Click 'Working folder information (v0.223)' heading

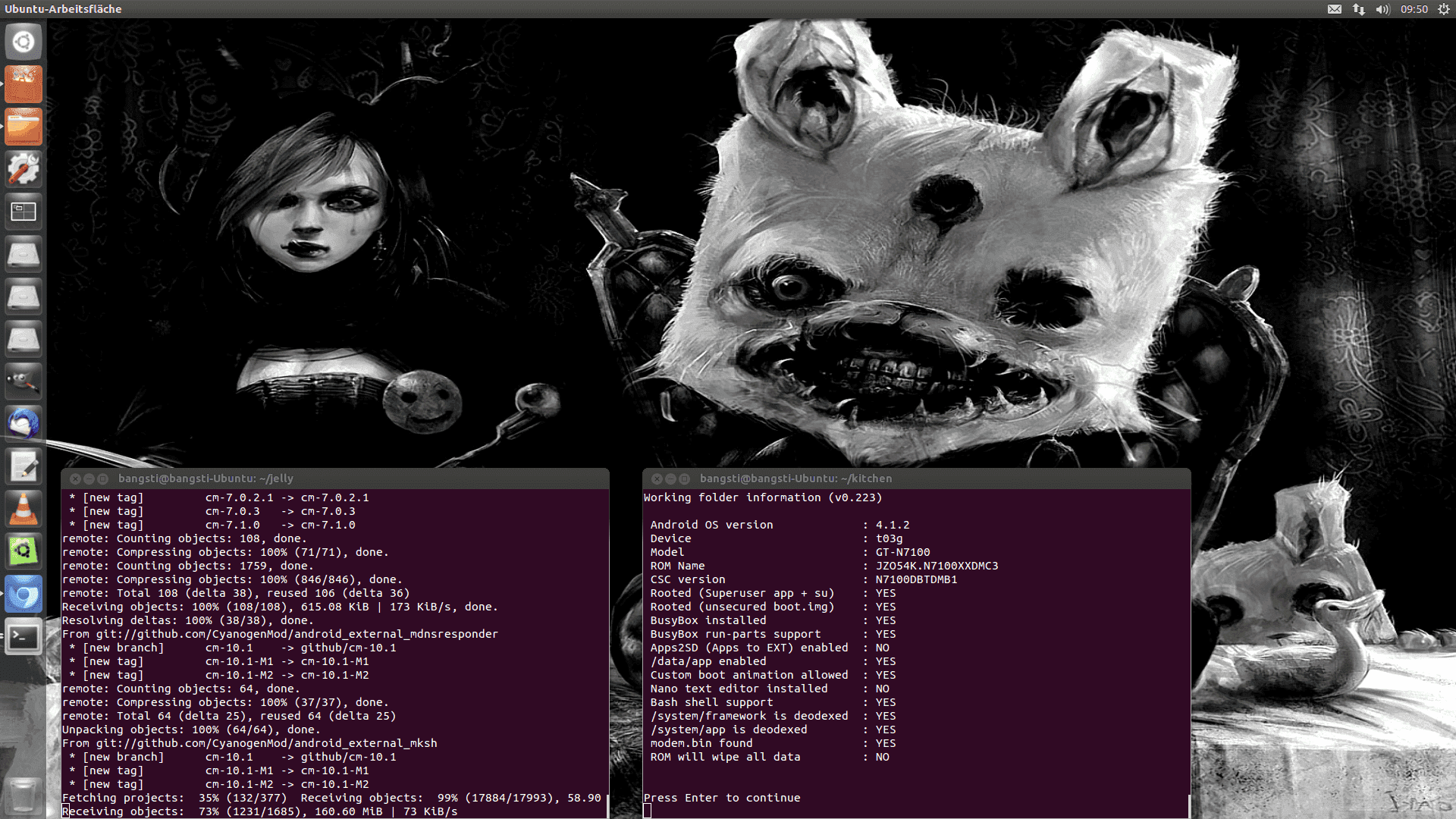point(763,497)
